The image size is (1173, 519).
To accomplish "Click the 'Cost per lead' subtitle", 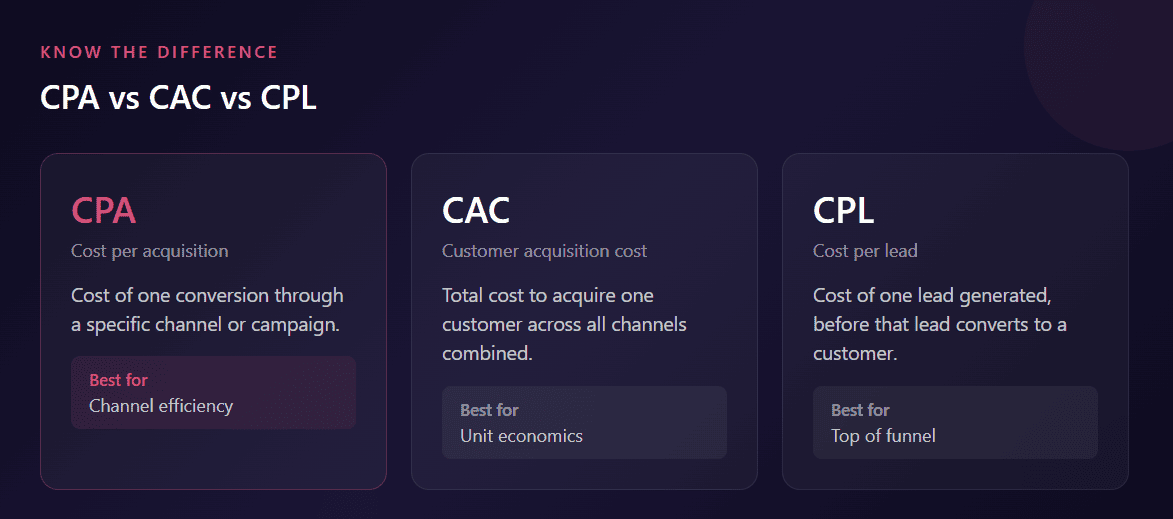I will 866,251.
